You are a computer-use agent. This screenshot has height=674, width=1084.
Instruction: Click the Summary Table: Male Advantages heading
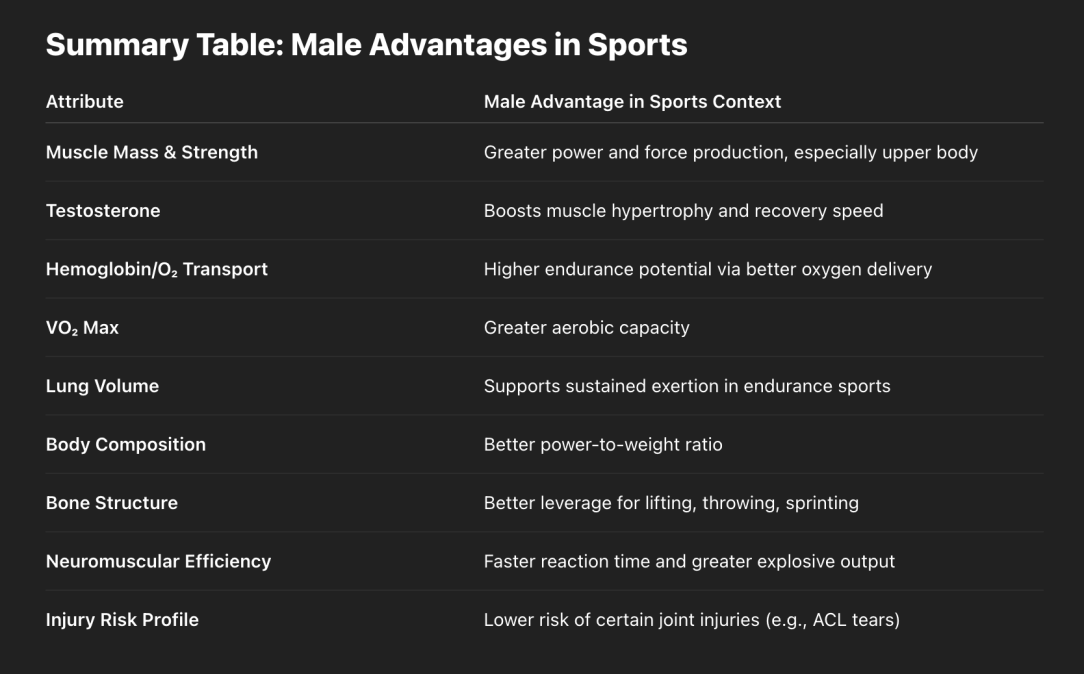coord(366,45)
